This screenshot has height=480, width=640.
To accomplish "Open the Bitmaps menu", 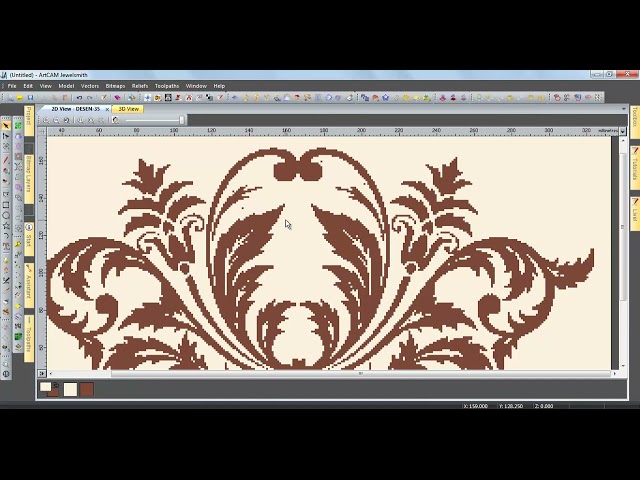I will click(115, 86).
